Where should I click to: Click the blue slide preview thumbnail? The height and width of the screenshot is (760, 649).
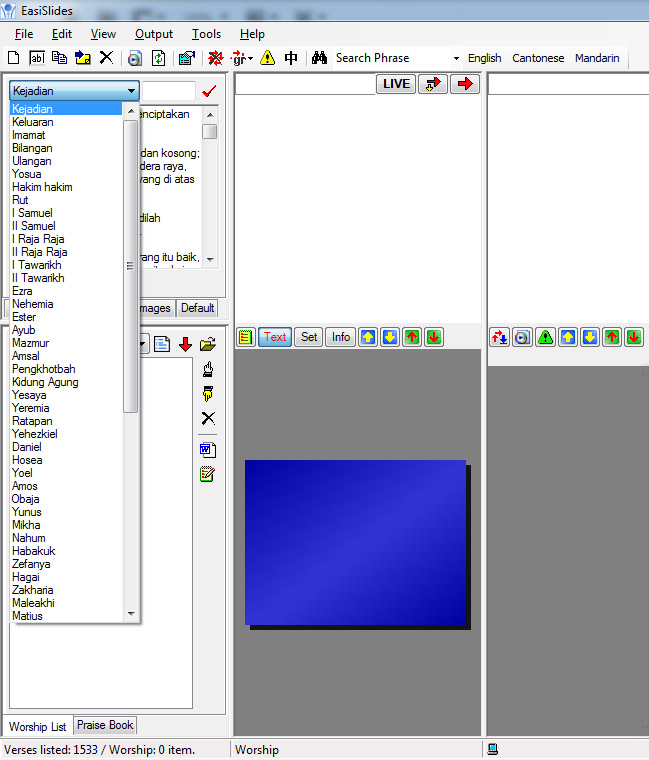click(355, 542)
